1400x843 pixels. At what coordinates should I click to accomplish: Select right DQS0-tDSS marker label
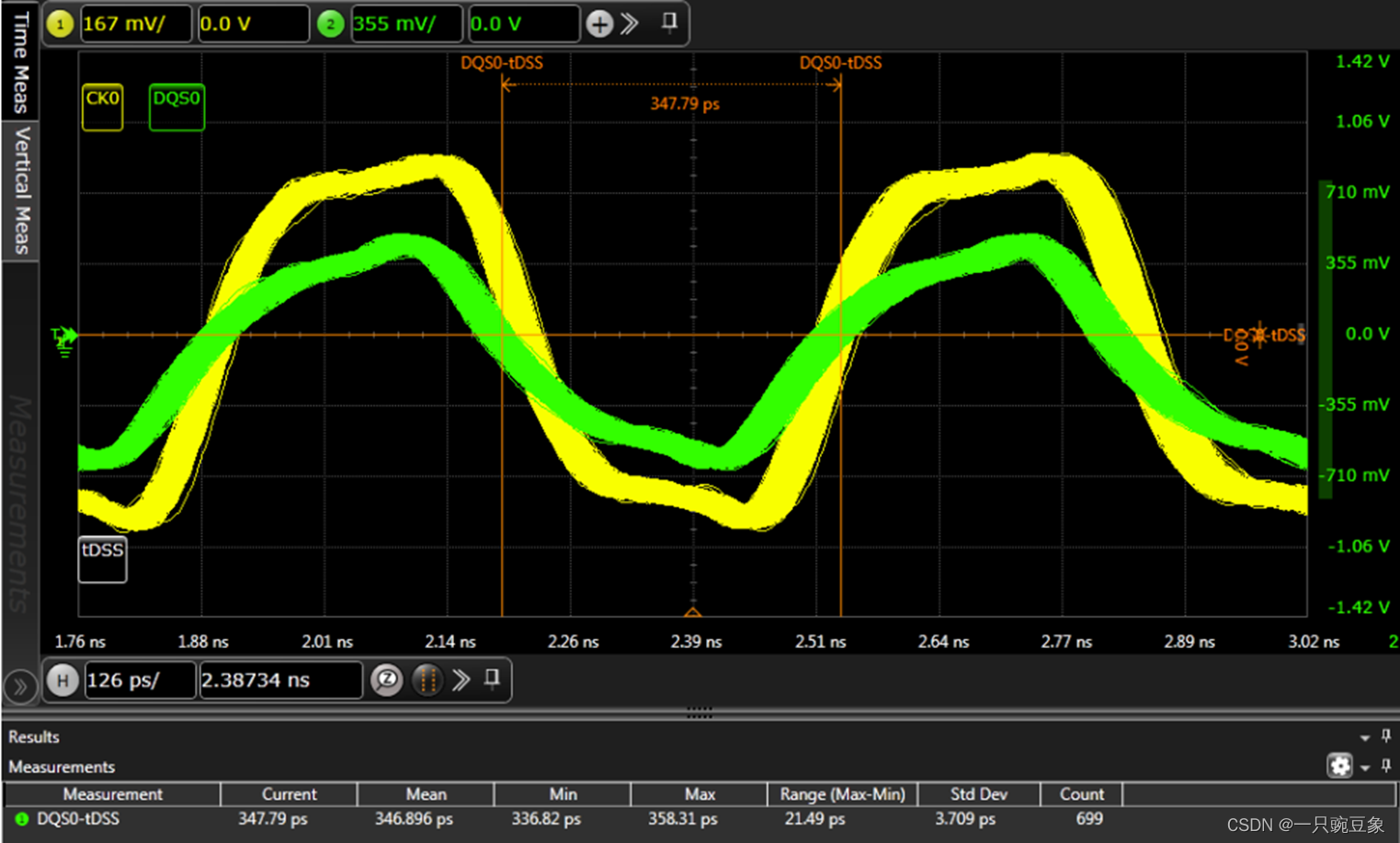coord(840,63)
